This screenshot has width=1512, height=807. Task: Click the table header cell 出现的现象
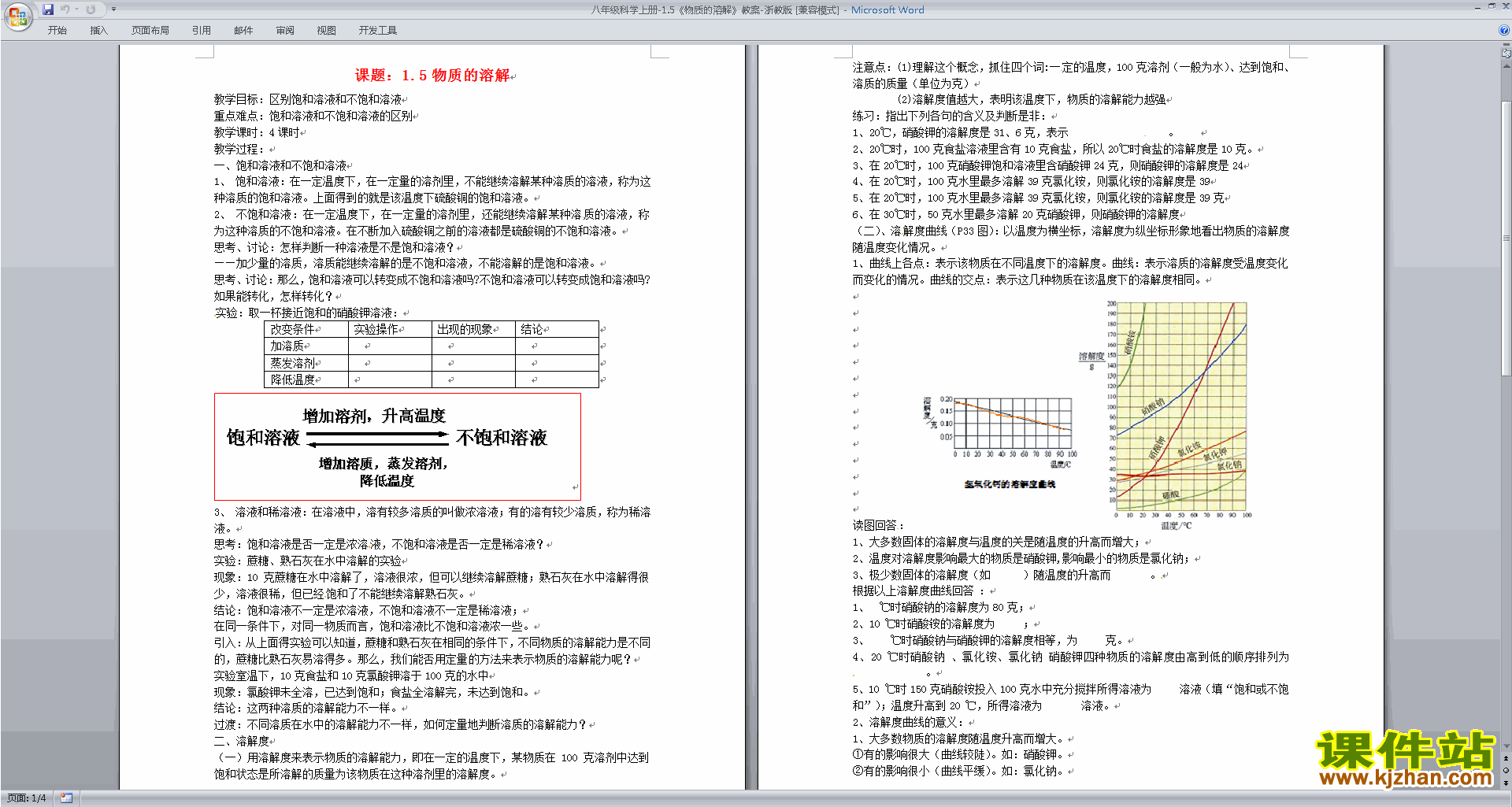coord(473,329)
